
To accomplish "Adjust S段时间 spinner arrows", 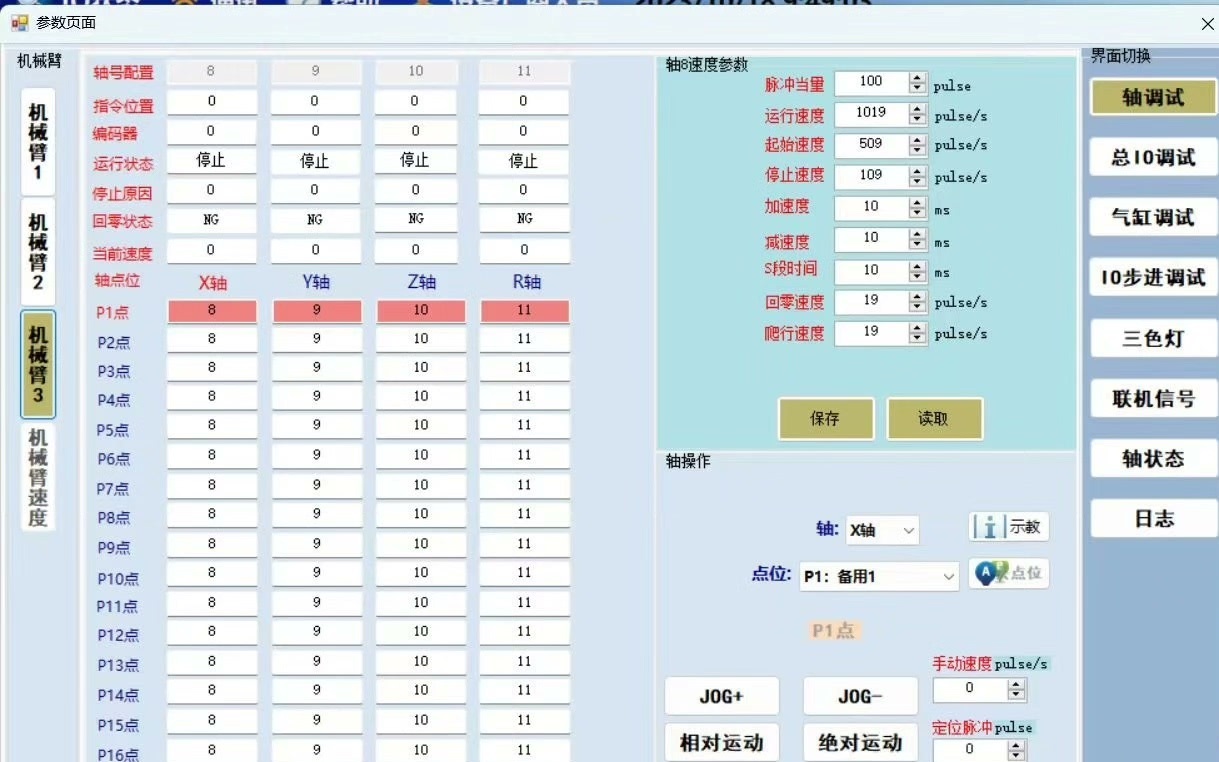I will (918, 271).
